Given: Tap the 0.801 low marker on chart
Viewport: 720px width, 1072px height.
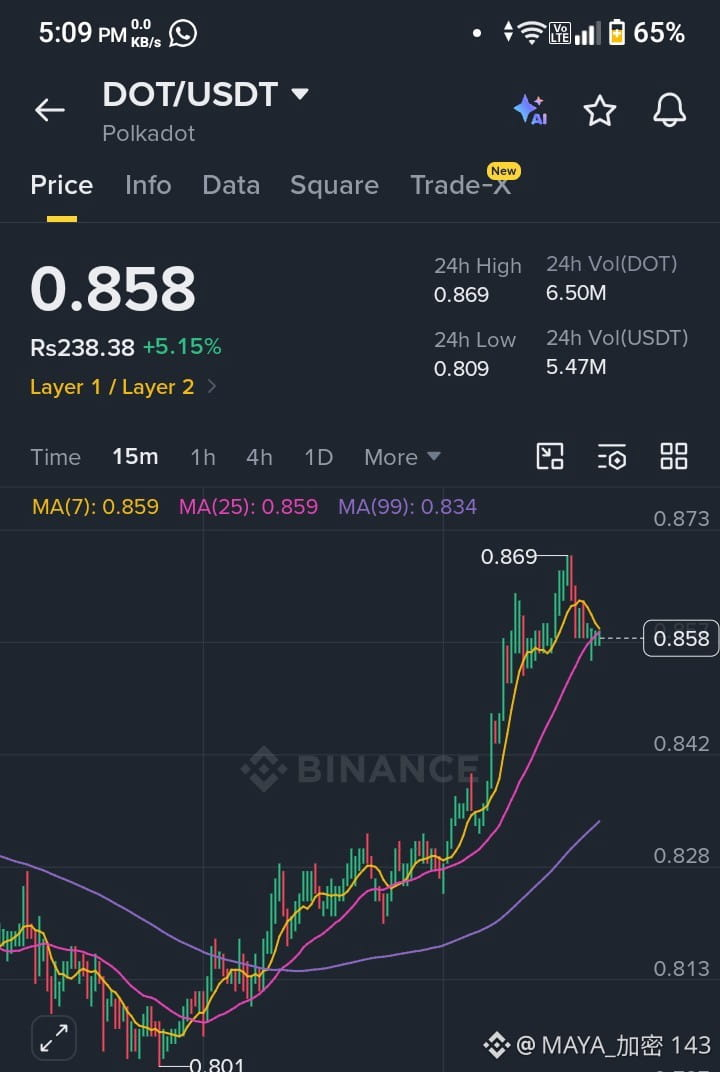Looking at the screenshot, I should [216, 1065].
